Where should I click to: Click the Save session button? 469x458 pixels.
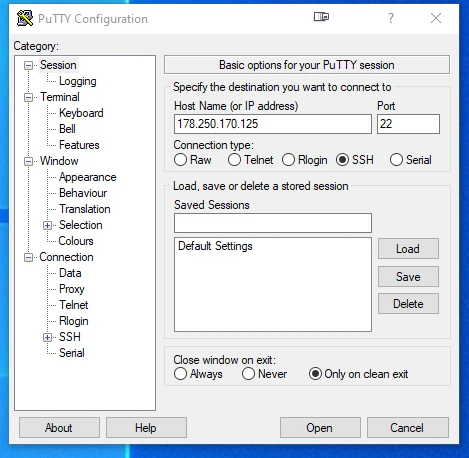point(408,276)
